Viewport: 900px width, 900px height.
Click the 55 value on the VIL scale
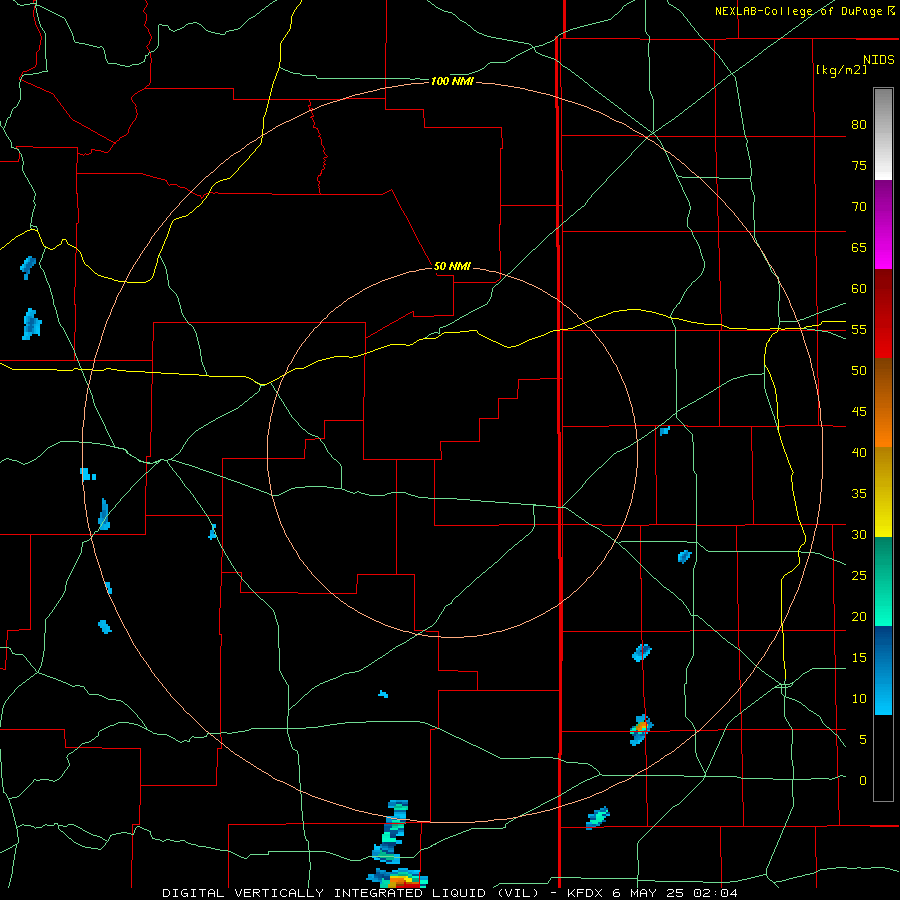tap(859, 329)
